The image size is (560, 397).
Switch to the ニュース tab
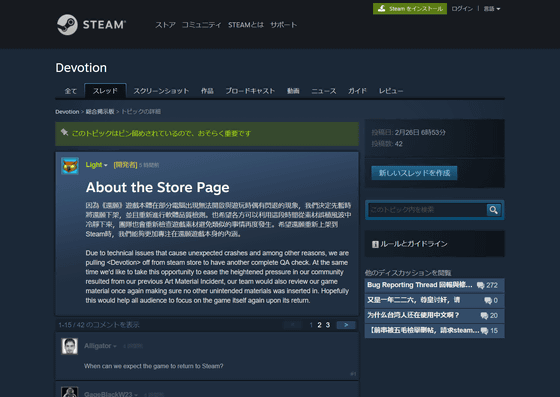tap(324, 91)
